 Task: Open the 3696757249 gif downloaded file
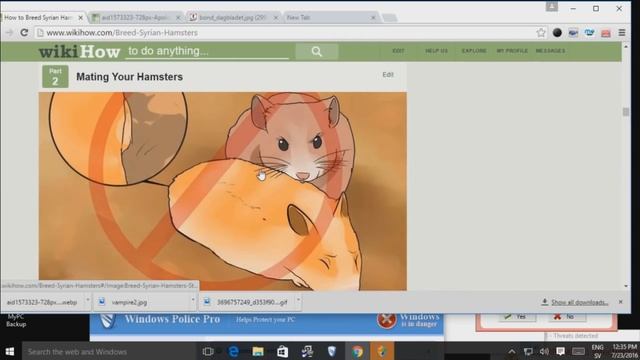pos(247,302)
